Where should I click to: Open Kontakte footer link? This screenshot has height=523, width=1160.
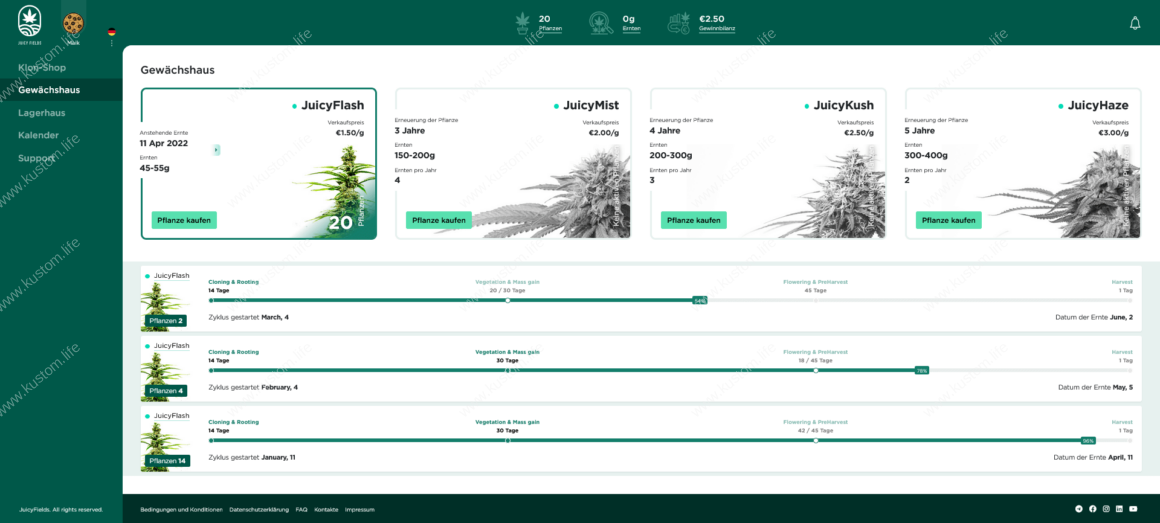tap(326, 510)
